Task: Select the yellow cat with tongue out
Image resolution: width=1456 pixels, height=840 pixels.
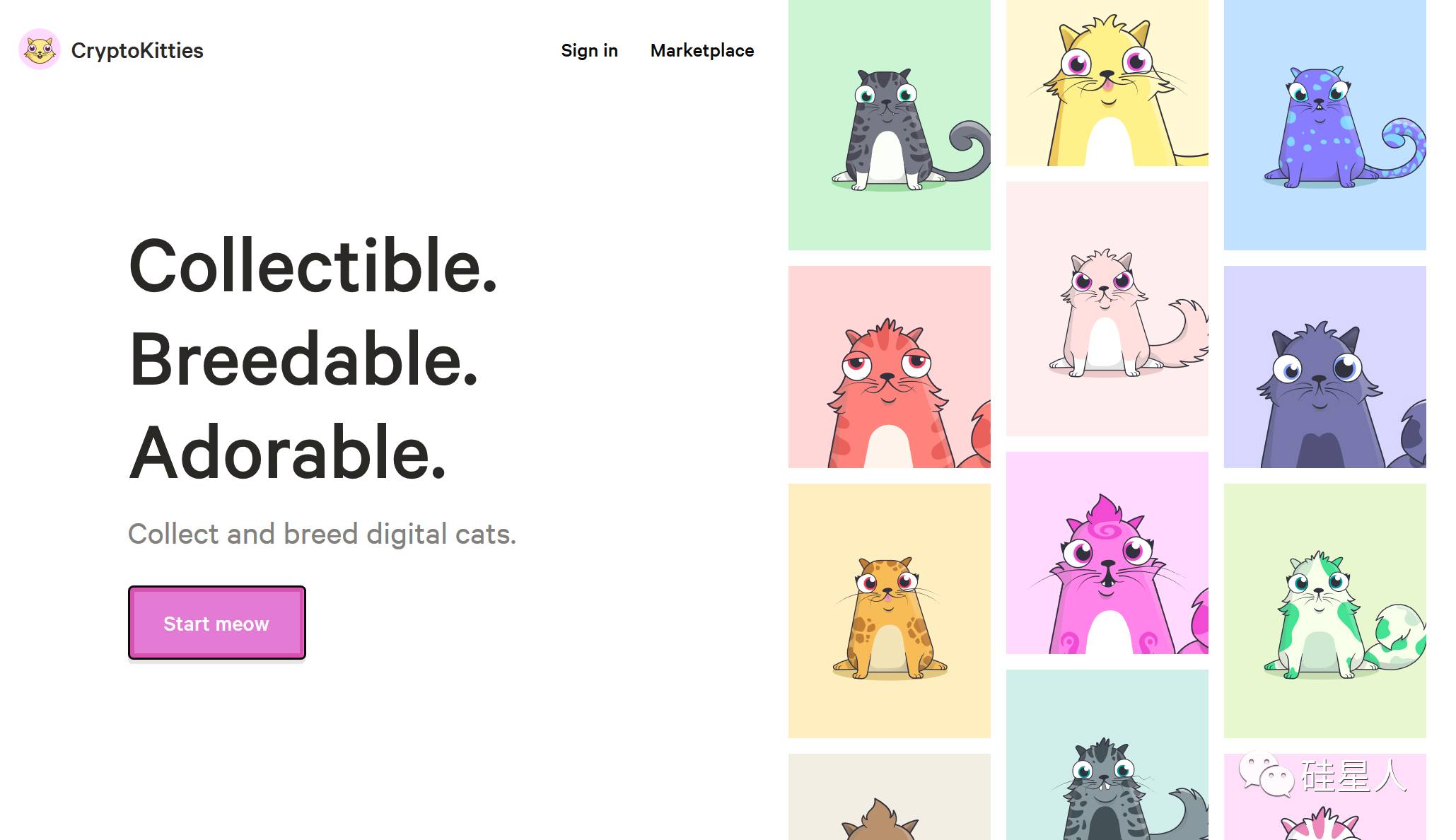Action: 1107,83
